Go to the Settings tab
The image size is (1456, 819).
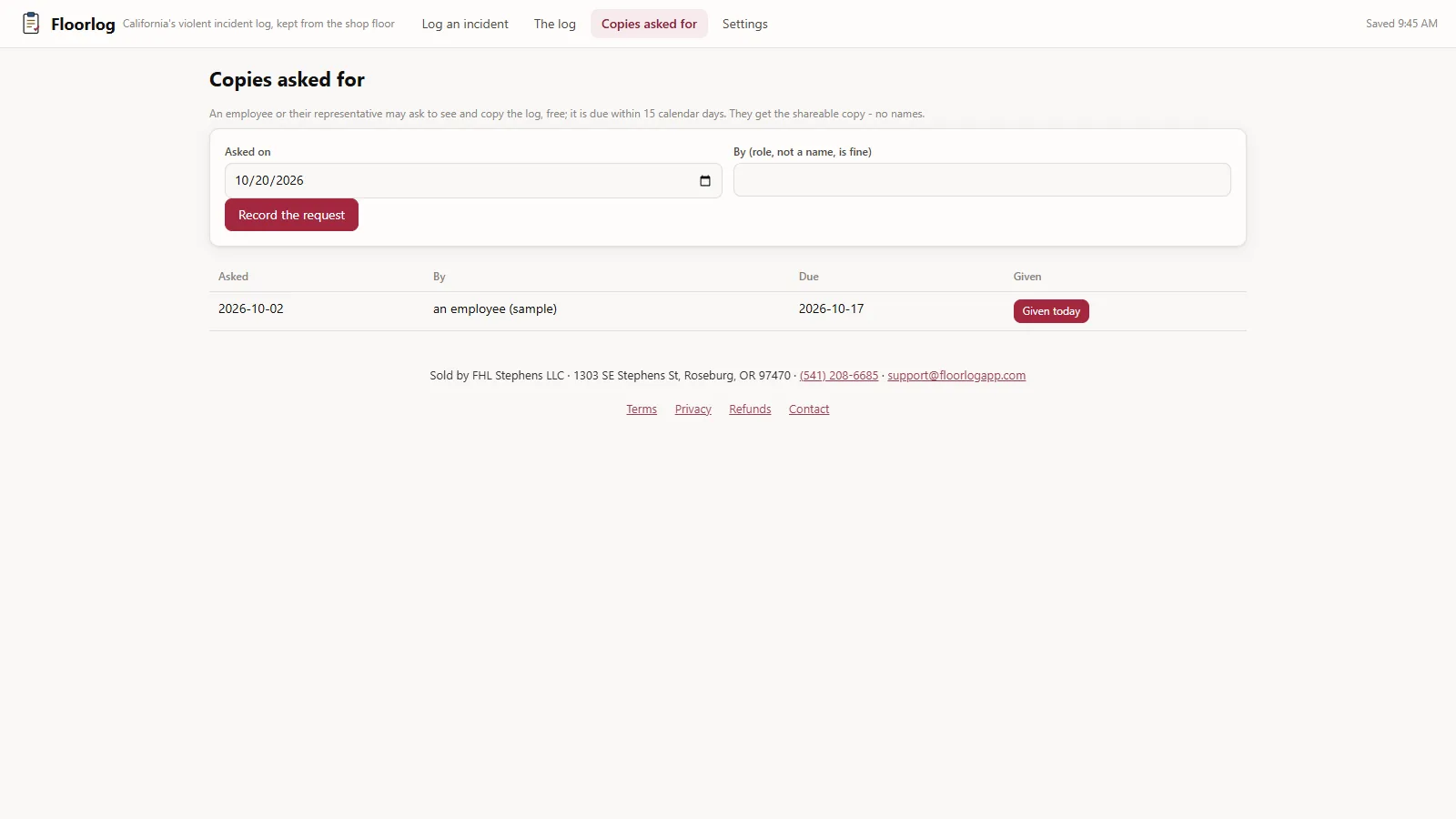tap(745, 25)
